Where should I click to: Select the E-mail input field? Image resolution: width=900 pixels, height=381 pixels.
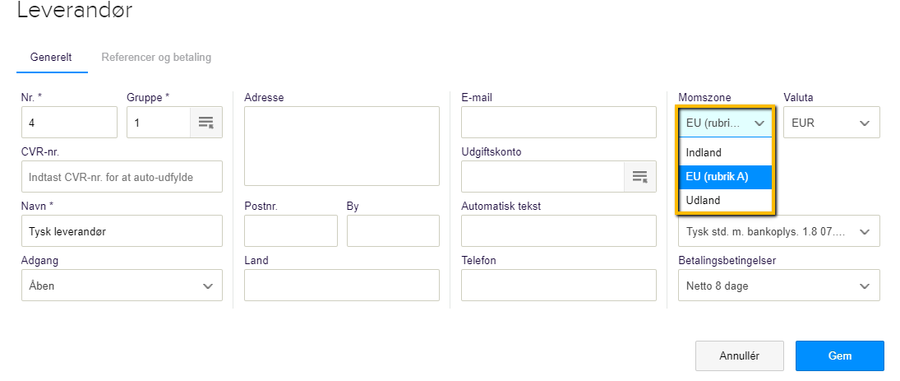[558, 122]
